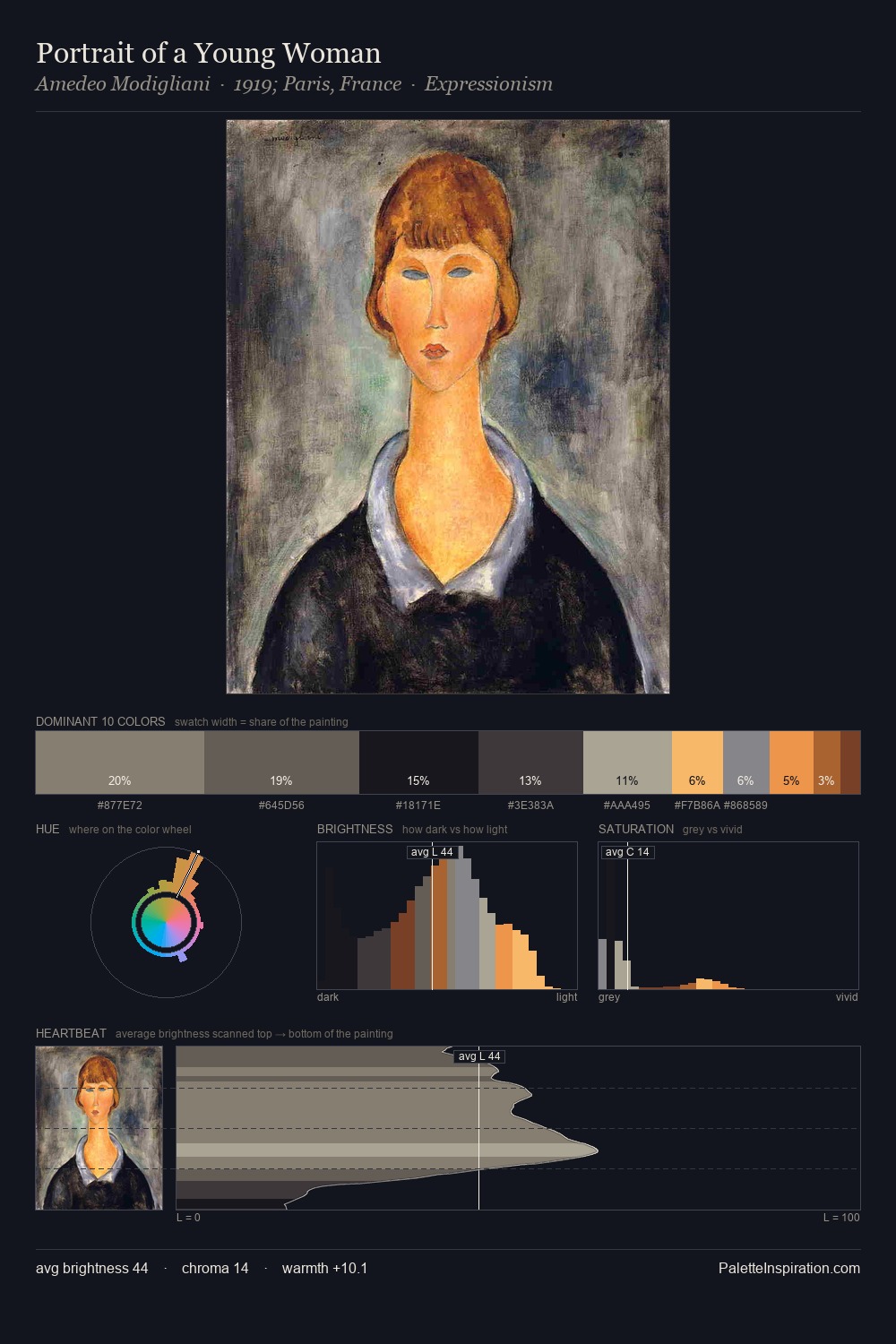This screenshot has height=1344, width=896.
Task: Click the 'avg C 14' marker label
Action: click(x=627, y=852)
